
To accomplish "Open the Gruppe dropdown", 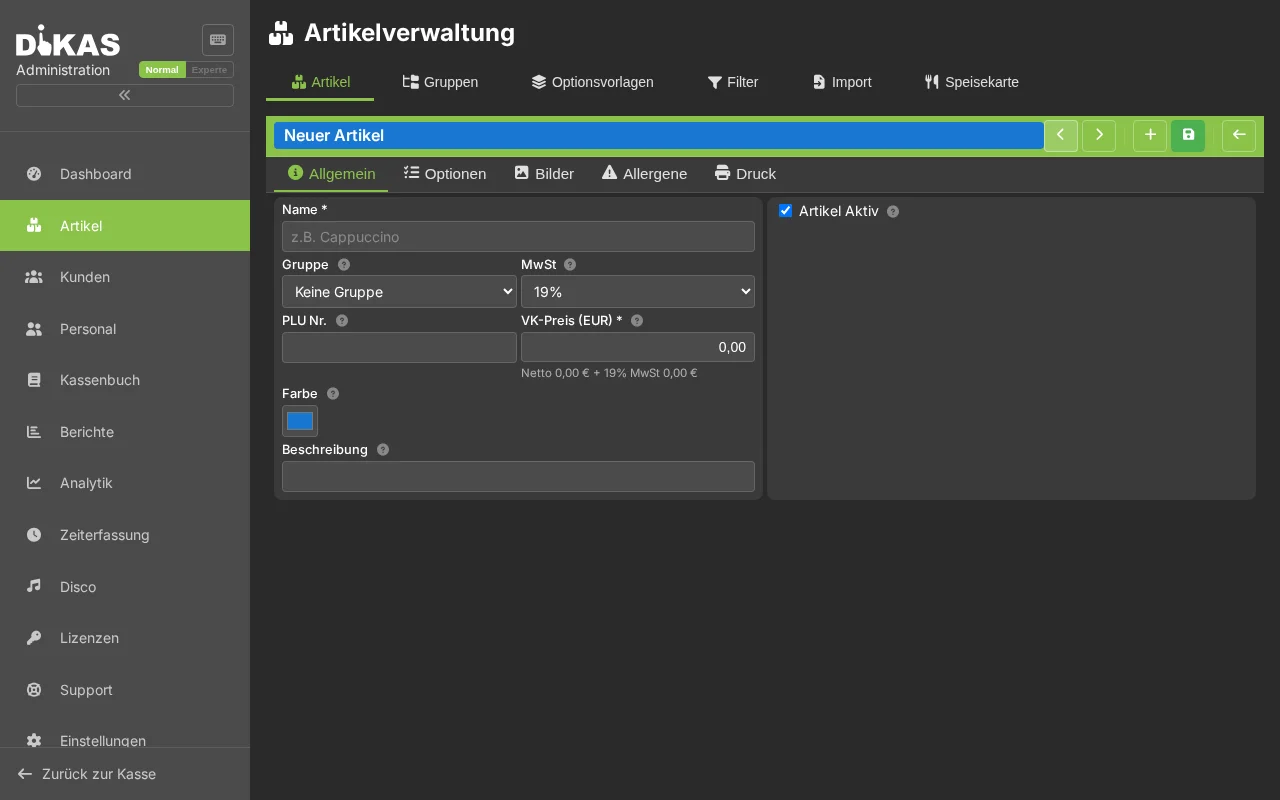I will pos(399,292).
